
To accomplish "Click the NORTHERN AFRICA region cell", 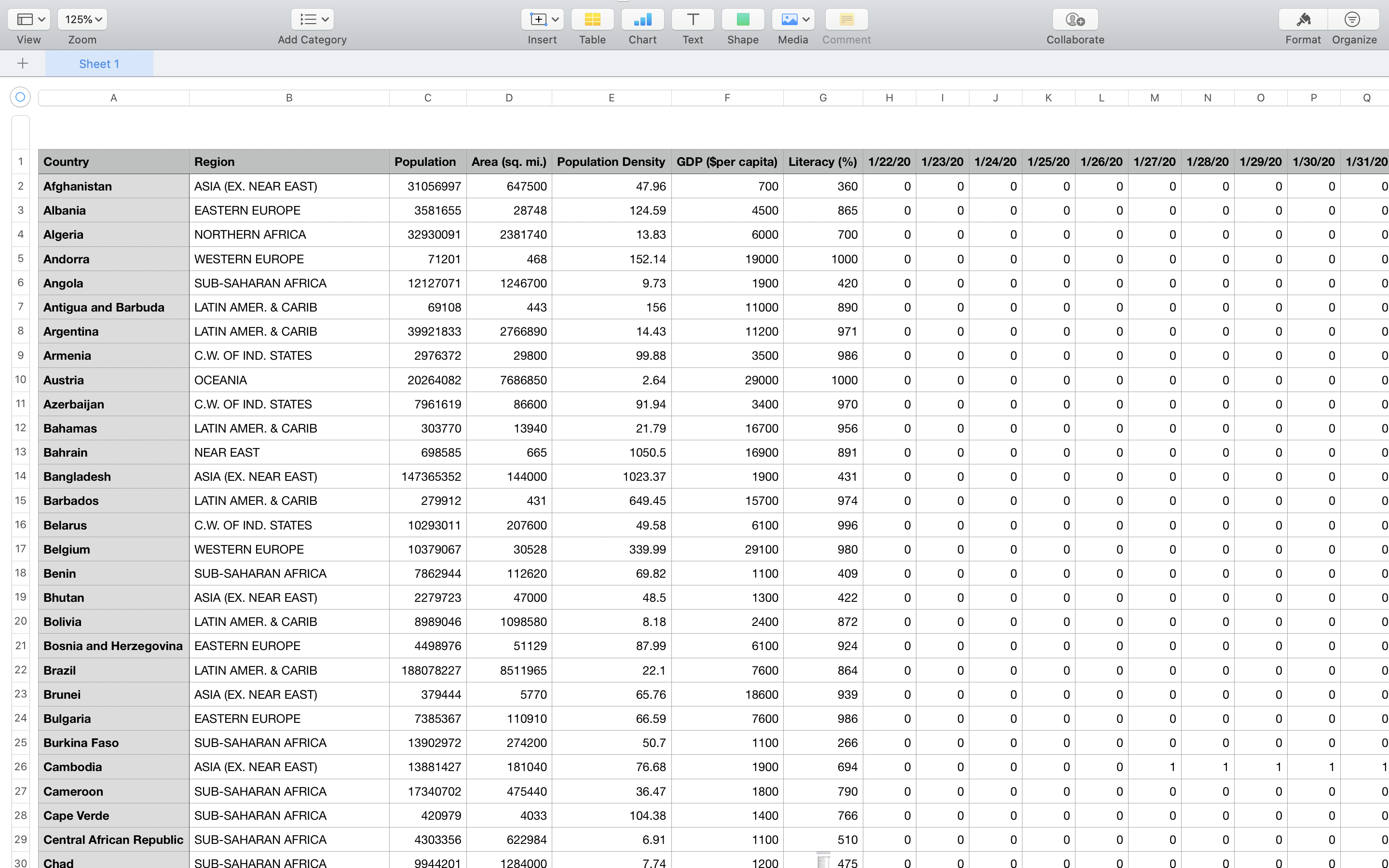I will coord(289,234).
